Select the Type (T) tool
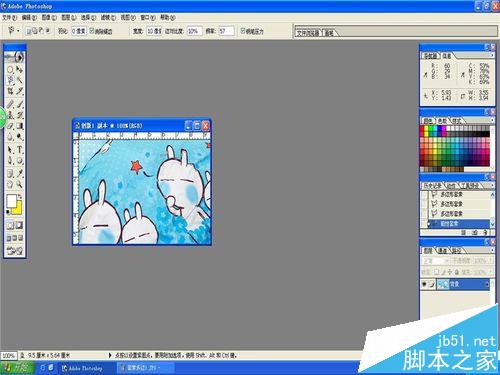Image resolution: width=500 pixels, height=375 pixels. click(x=20, y=150)
